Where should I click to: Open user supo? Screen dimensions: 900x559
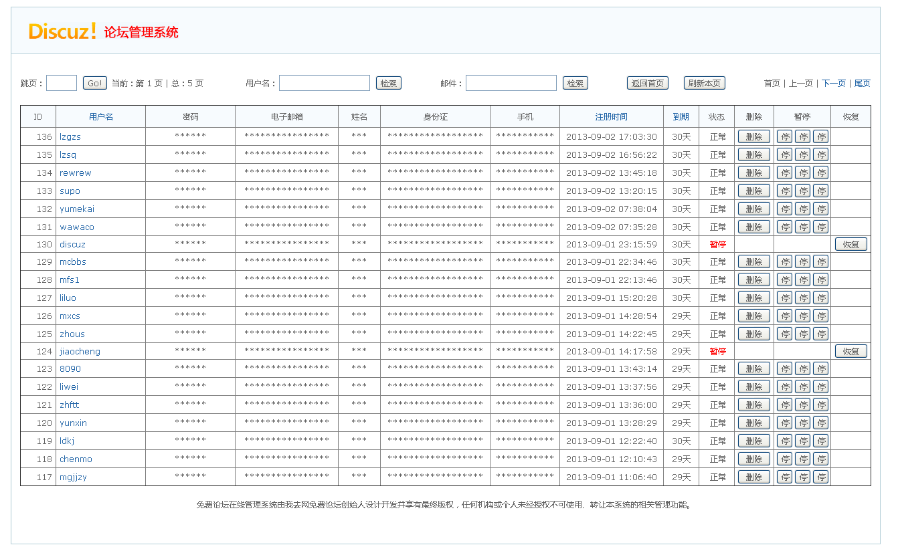pos(69,191)
